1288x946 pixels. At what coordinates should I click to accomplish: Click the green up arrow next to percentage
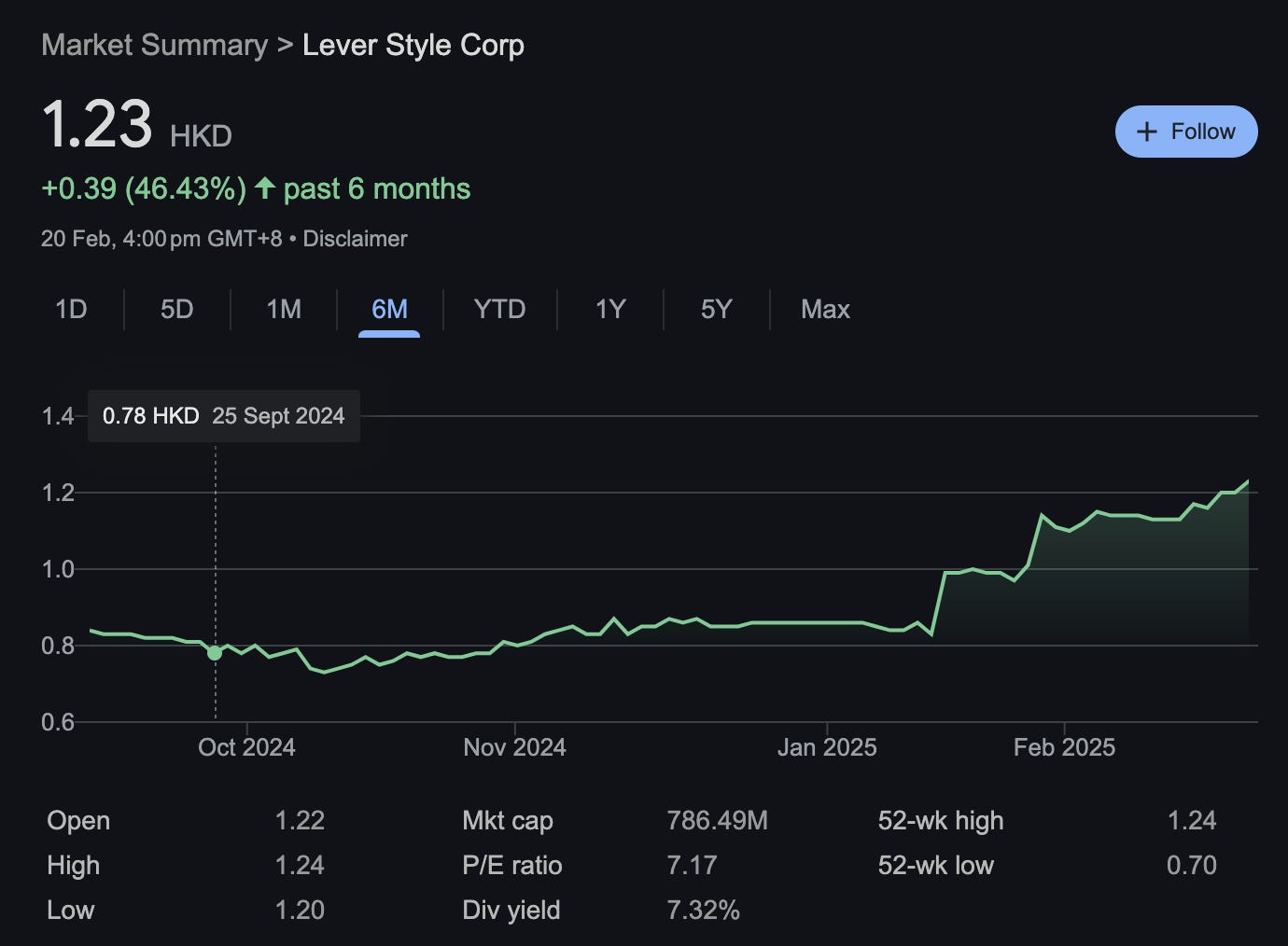coord(265,188)
